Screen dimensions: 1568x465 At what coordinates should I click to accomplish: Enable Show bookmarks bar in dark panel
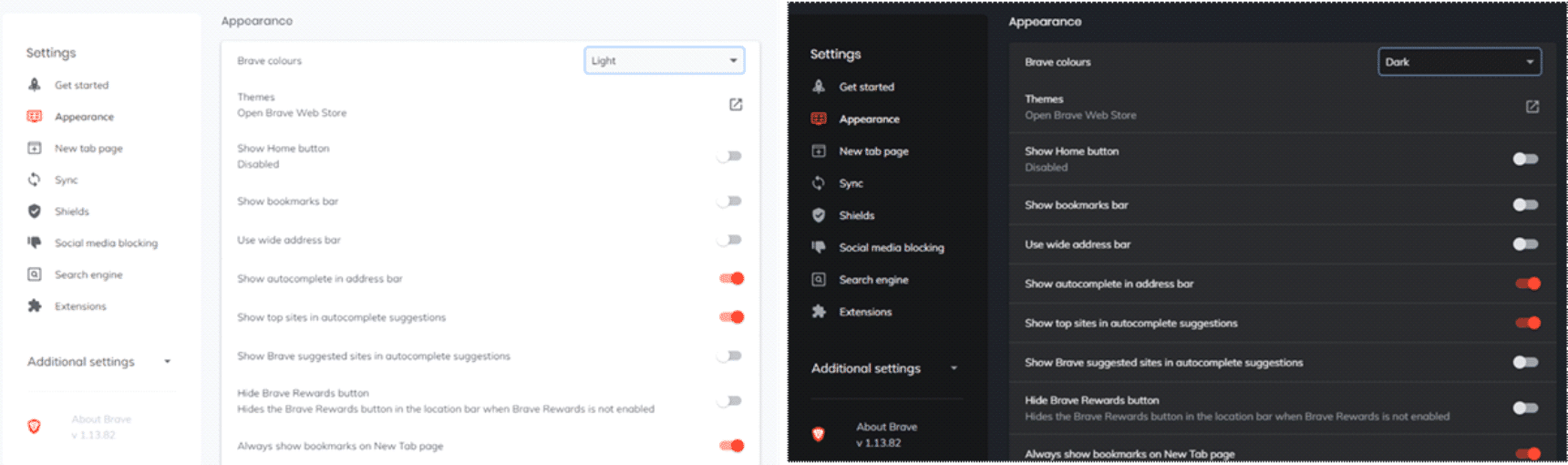click(x=1525, y=204)
